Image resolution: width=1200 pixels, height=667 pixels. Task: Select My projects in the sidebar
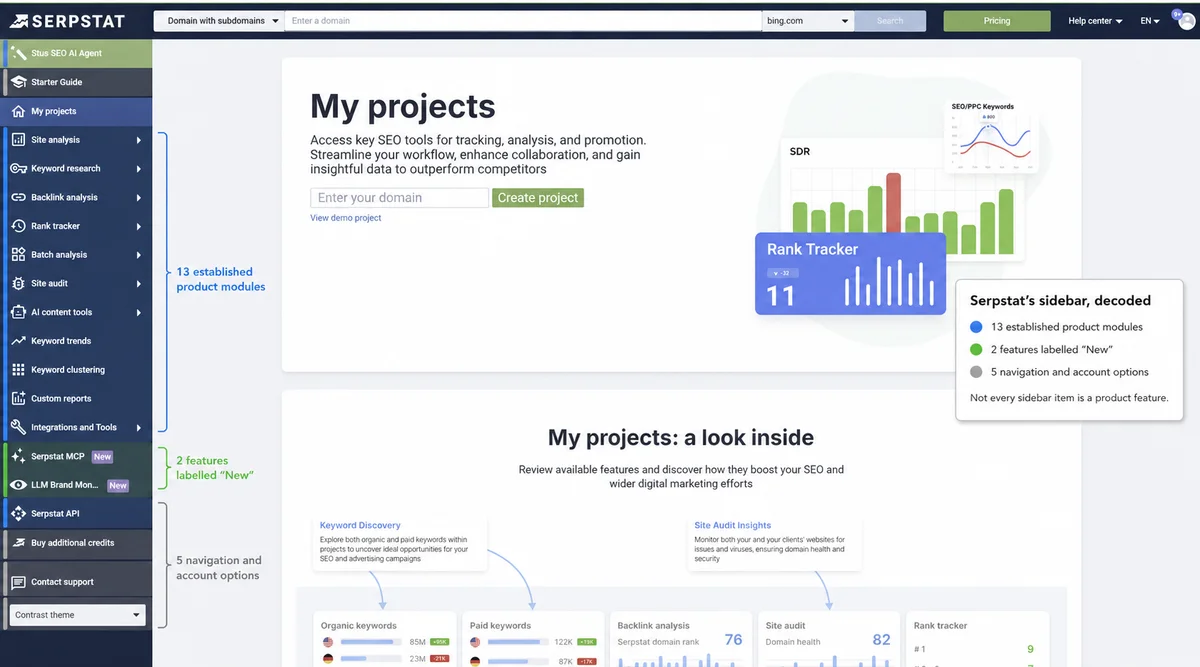78,111
